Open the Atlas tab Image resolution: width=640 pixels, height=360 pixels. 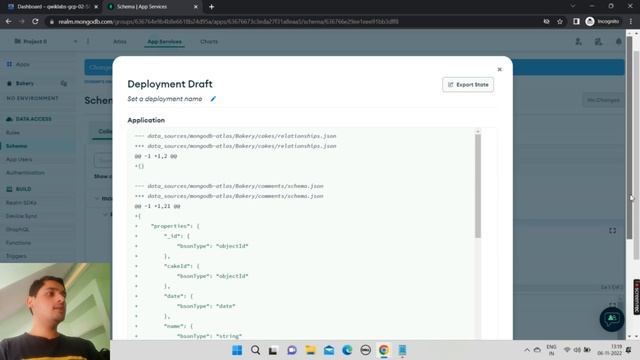click(120, 42)
